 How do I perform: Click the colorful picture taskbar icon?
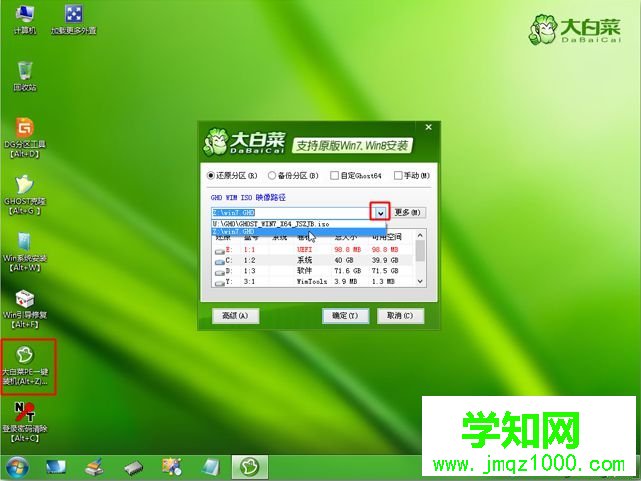(172, 467)
